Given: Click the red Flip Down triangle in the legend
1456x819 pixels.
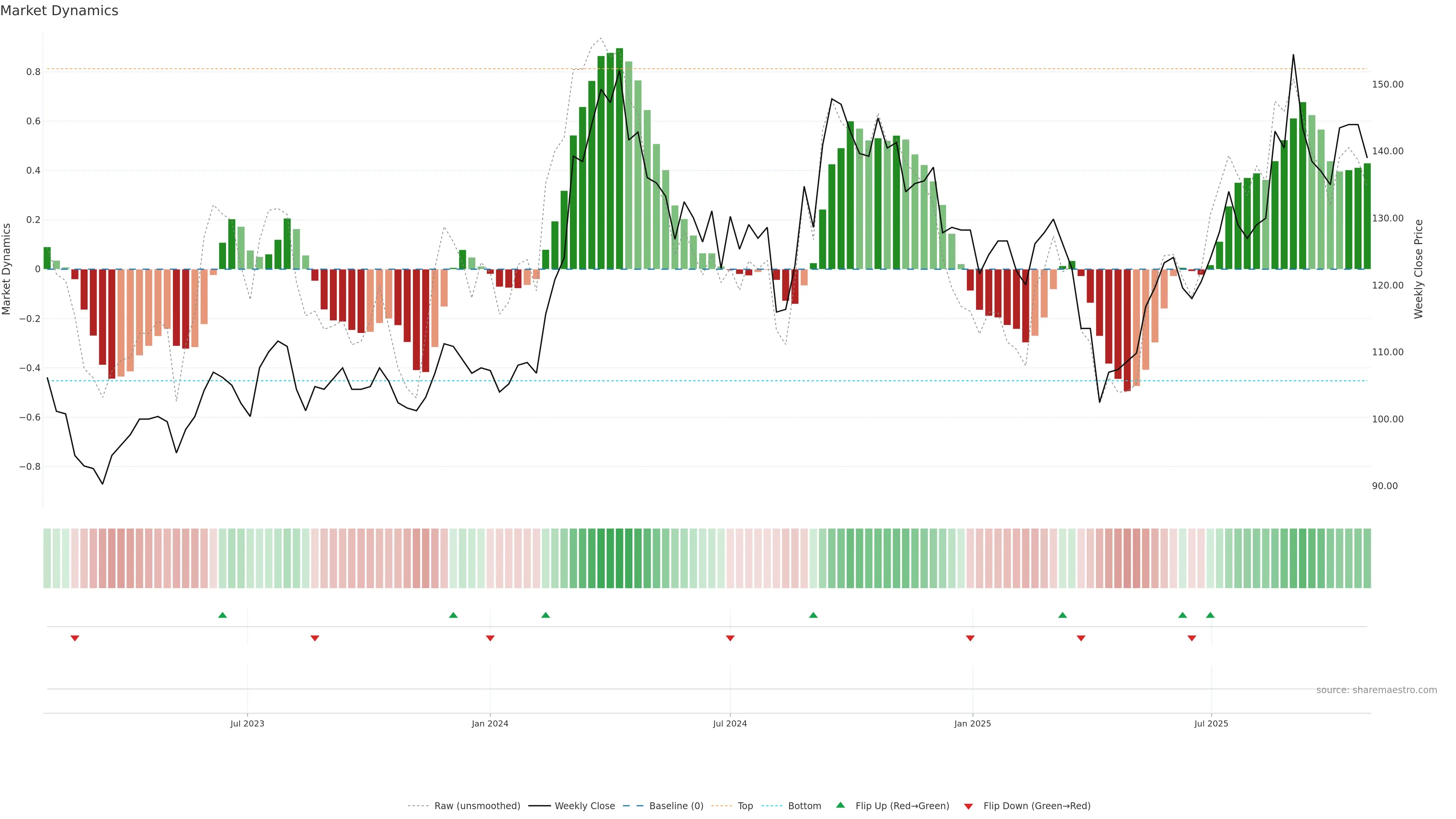Looking at the screenshot, I should pos(968,806).
